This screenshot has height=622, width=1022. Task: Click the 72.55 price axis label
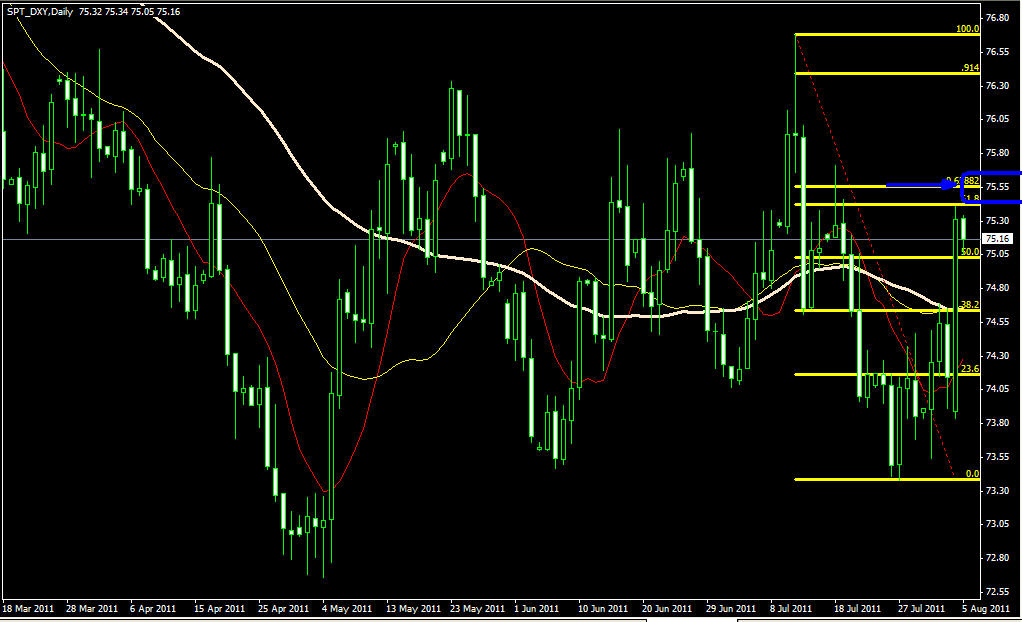[999, 591]
